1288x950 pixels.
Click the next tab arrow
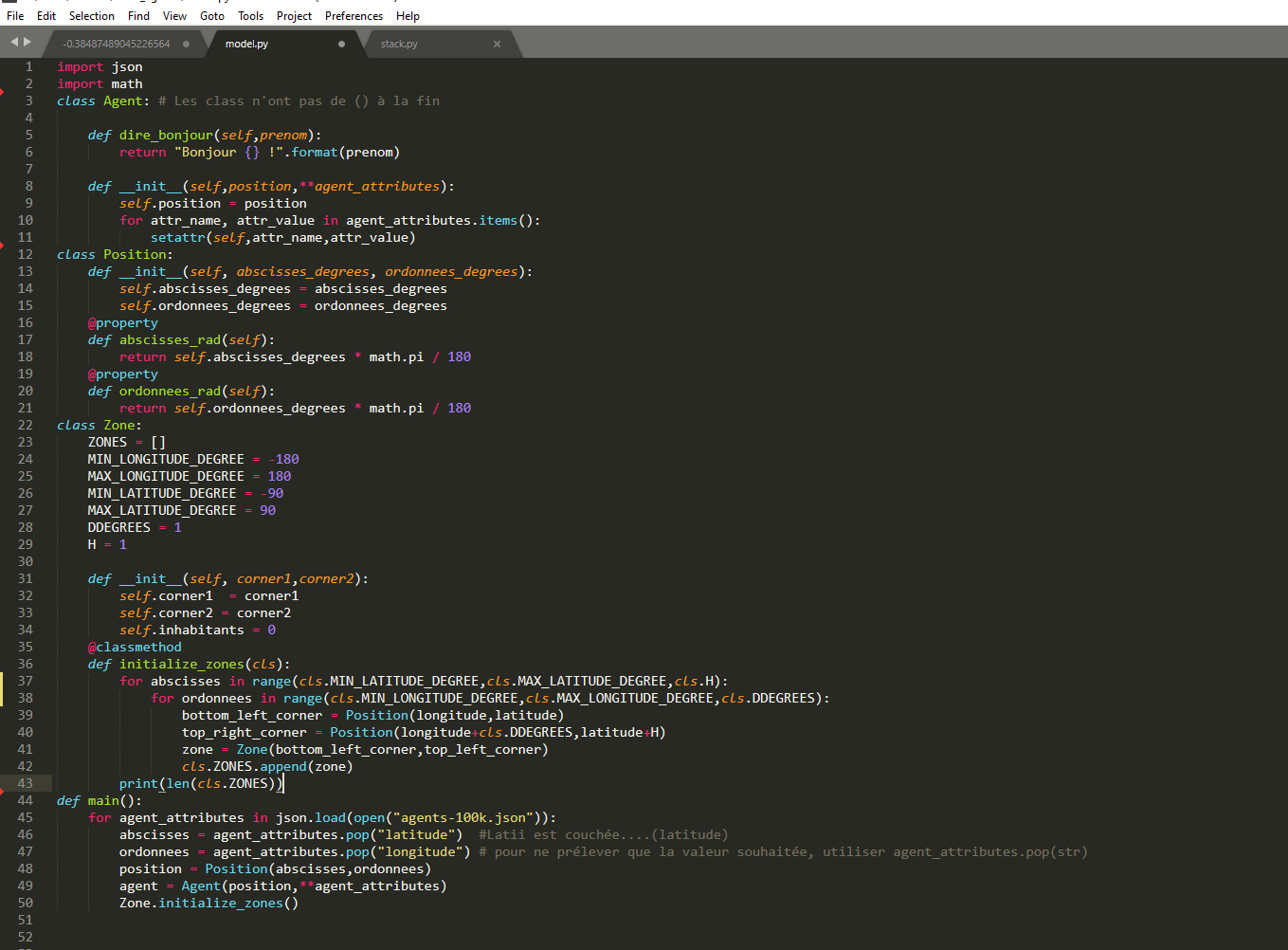click(27, 42)
